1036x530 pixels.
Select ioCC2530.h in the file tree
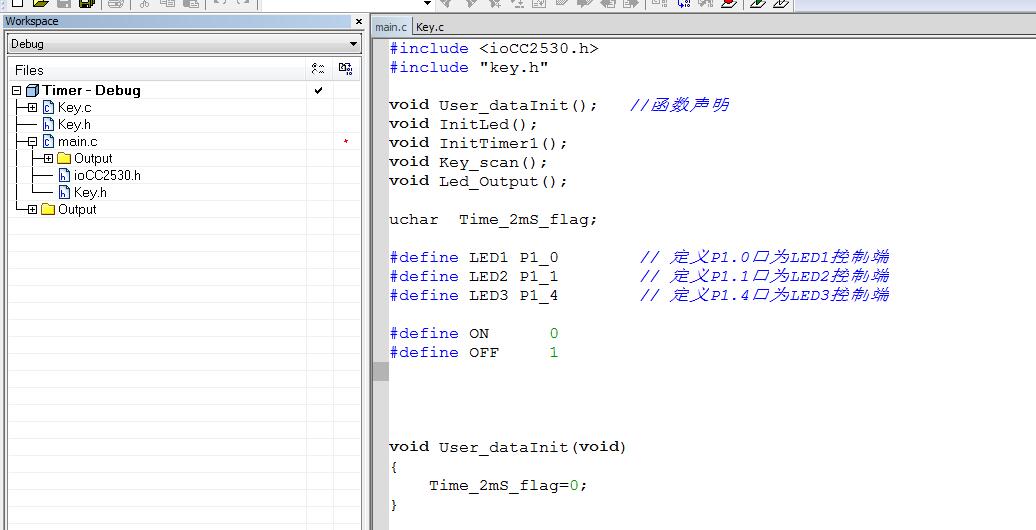(x=107, y=176)
